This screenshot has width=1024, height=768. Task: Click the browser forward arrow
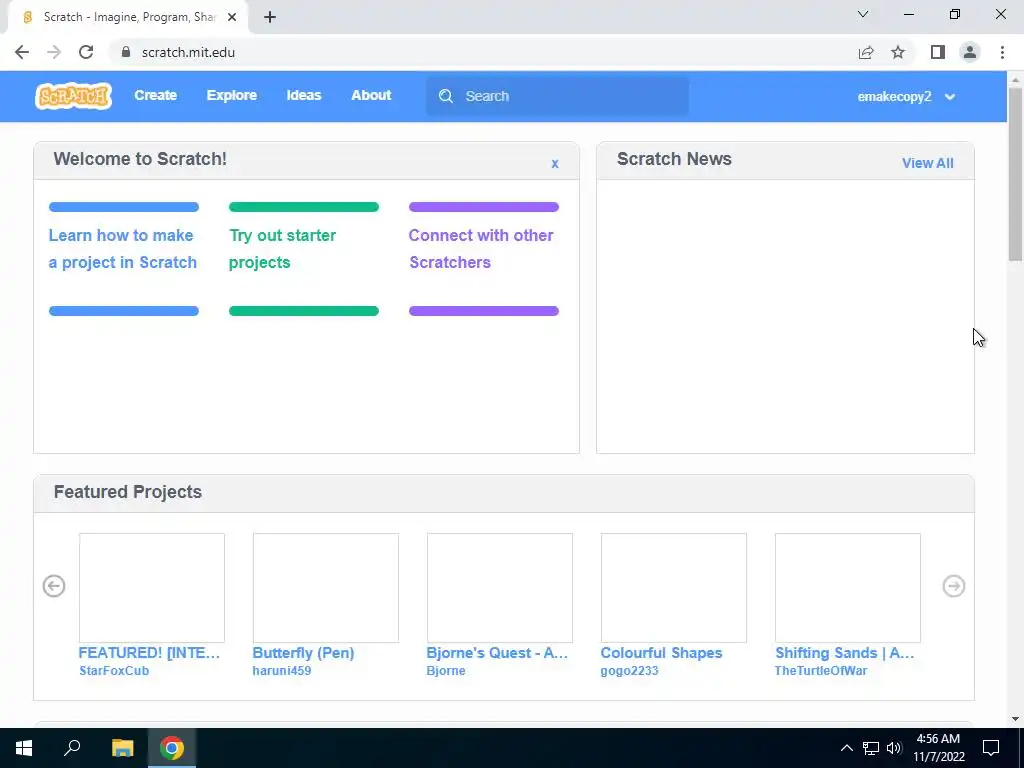pyautogui.click(x=54, y=52)
